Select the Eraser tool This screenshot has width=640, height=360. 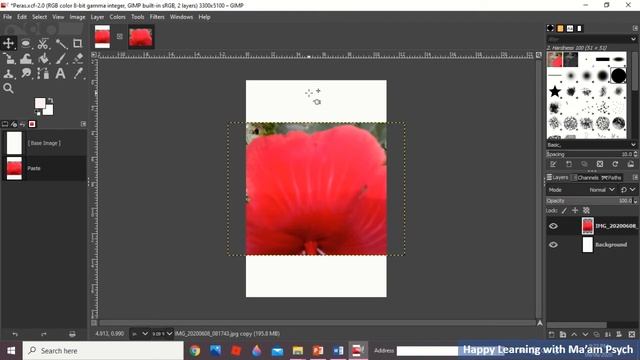[x=78, y=59]
